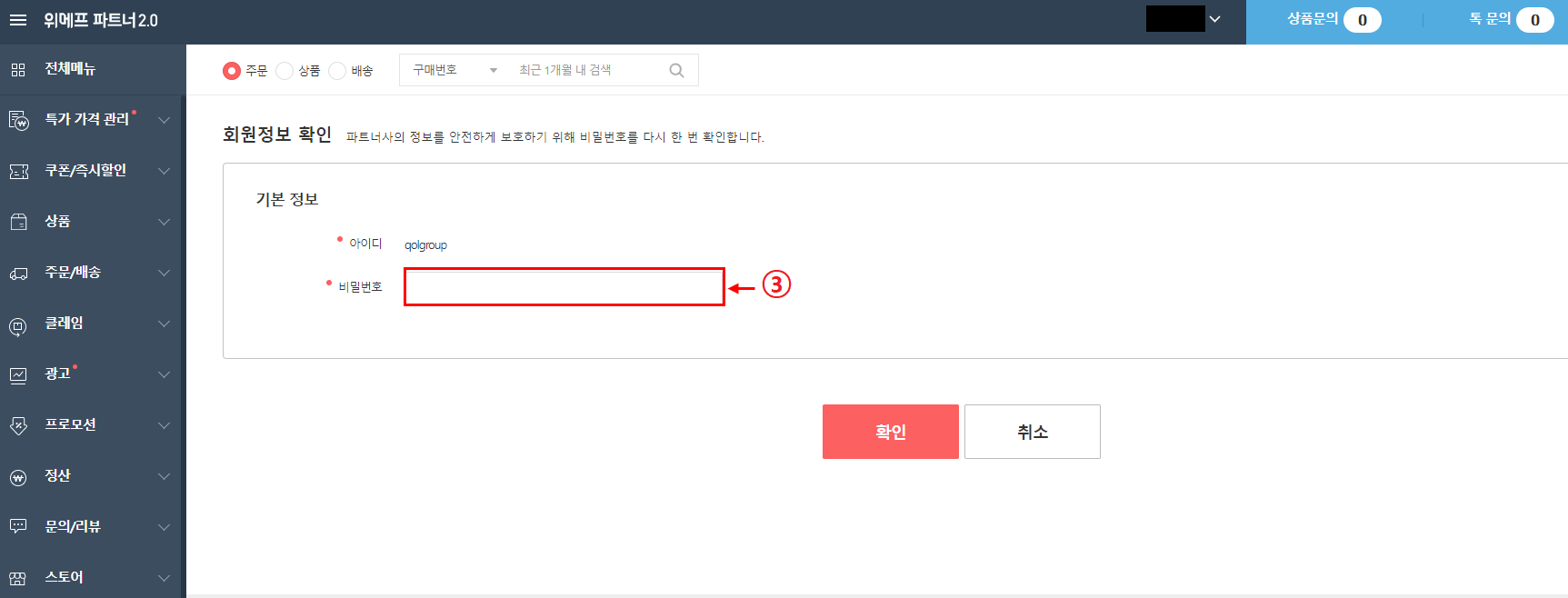Open the account dropdown arrow in header

[x=1214, y=19]
